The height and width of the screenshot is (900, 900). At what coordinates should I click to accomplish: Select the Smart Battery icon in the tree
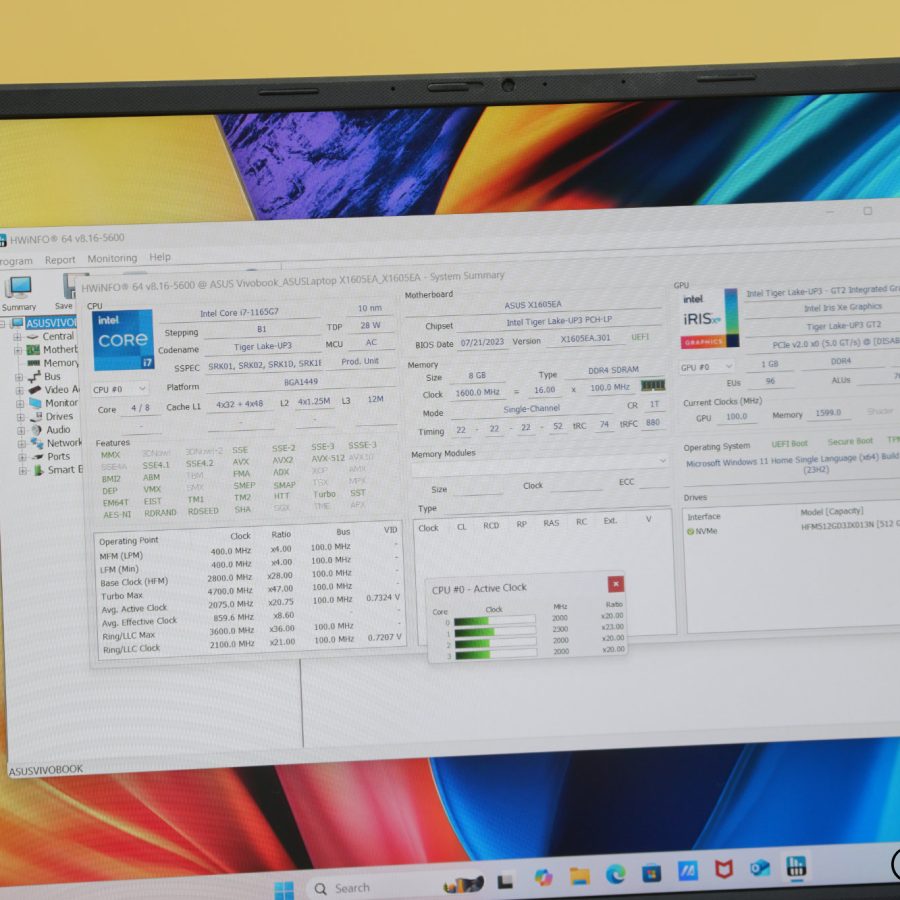point(38,470)
